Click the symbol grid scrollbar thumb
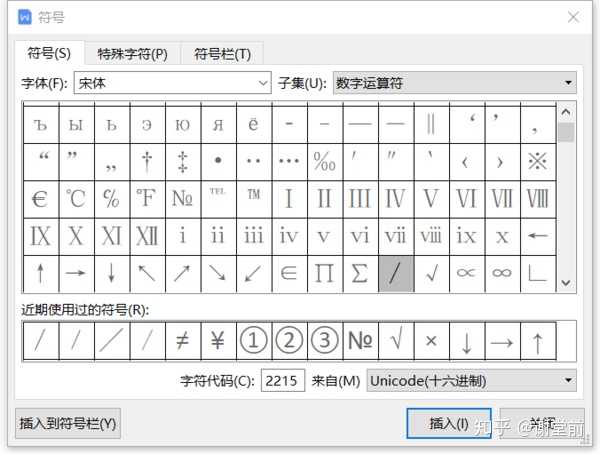Image resolution: width=600 pixels, height=454 pixels. [566, 132]
